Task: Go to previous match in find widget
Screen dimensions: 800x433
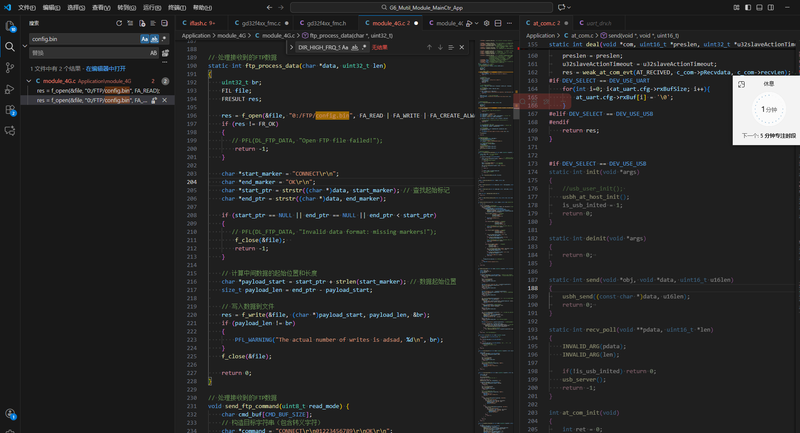Action: [x=427, y=47]
